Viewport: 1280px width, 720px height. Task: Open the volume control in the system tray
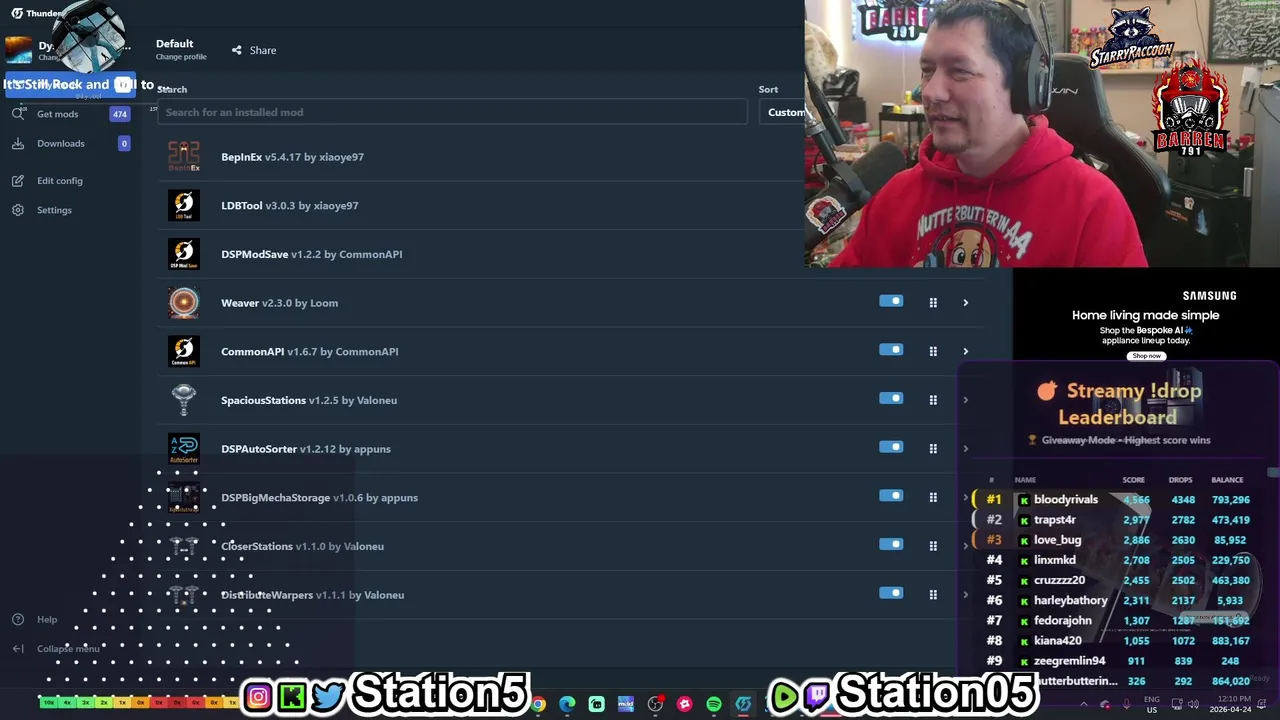(x=1193, y=704)
